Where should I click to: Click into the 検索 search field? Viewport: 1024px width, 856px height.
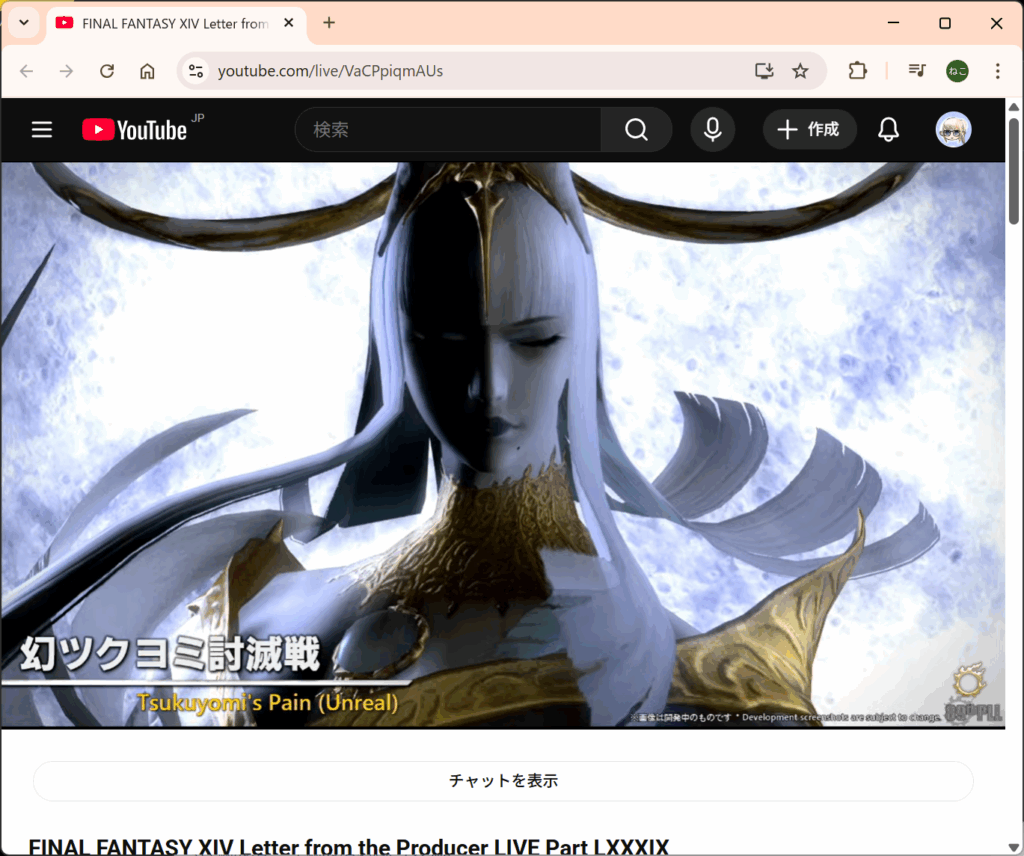coord(448,130)
